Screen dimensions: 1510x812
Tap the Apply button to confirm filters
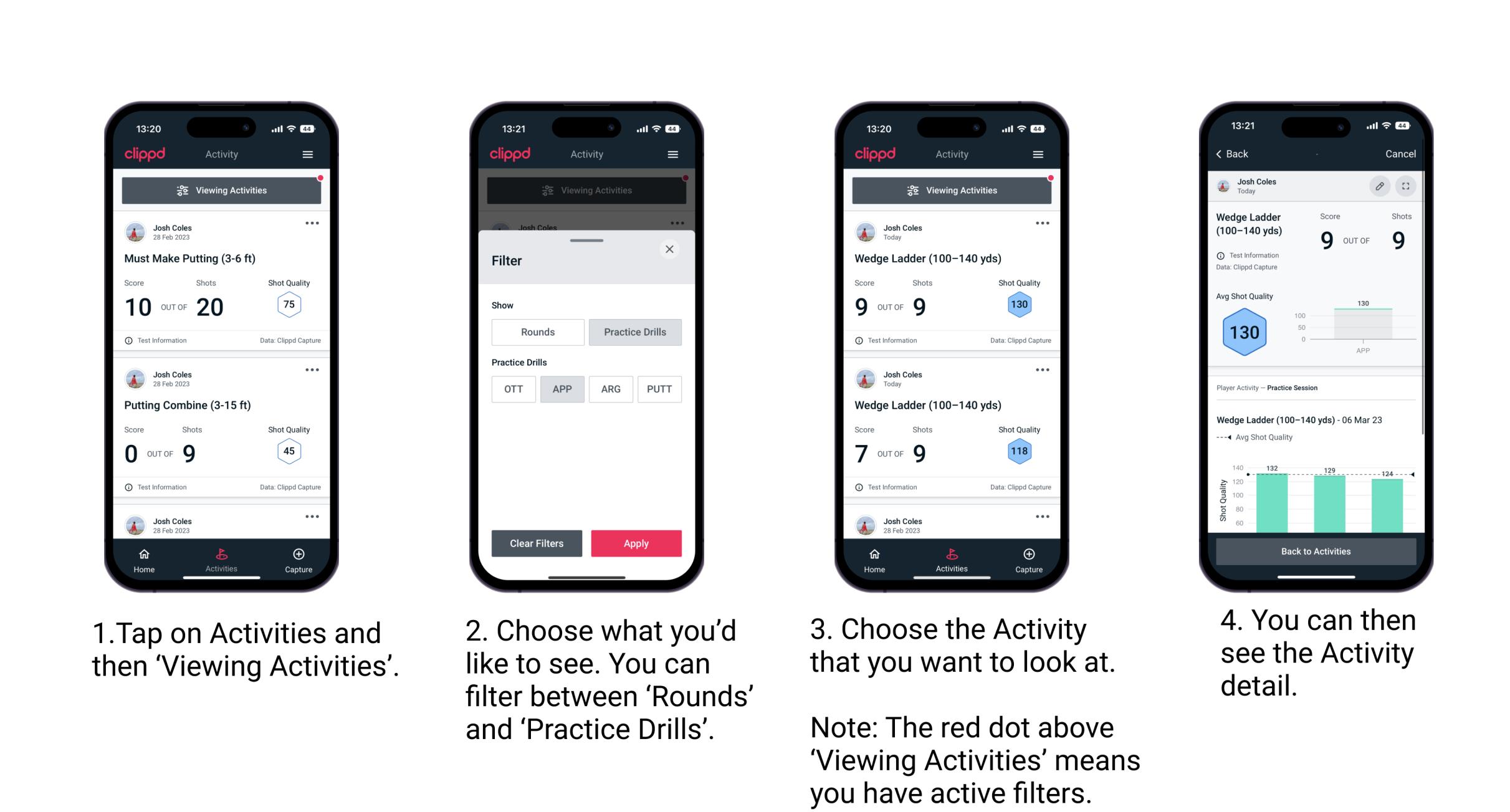(x=636, y=543)
